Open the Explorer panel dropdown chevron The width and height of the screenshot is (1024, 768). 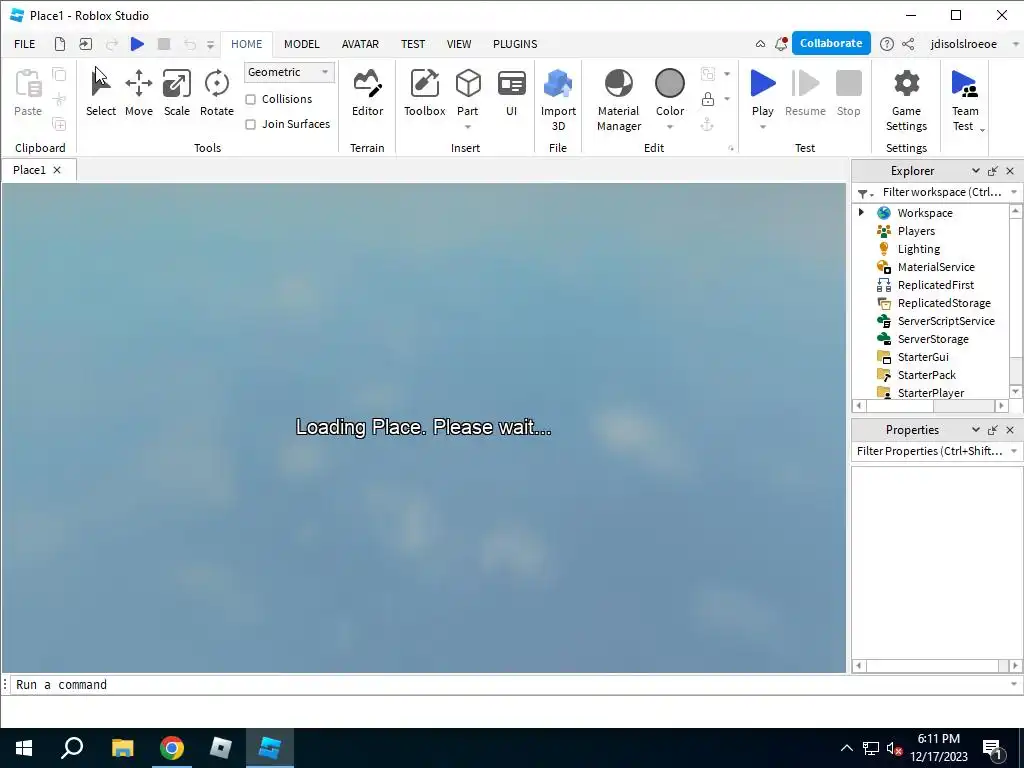[x=975, y=170]
